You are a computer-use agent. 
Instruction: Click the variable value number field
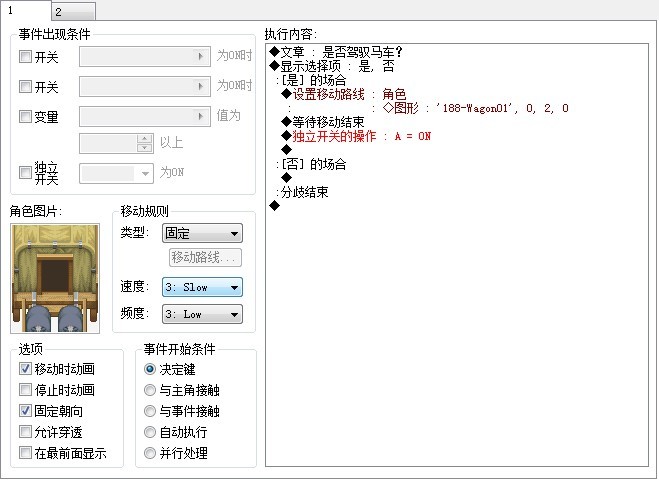(x=108, y=144)
